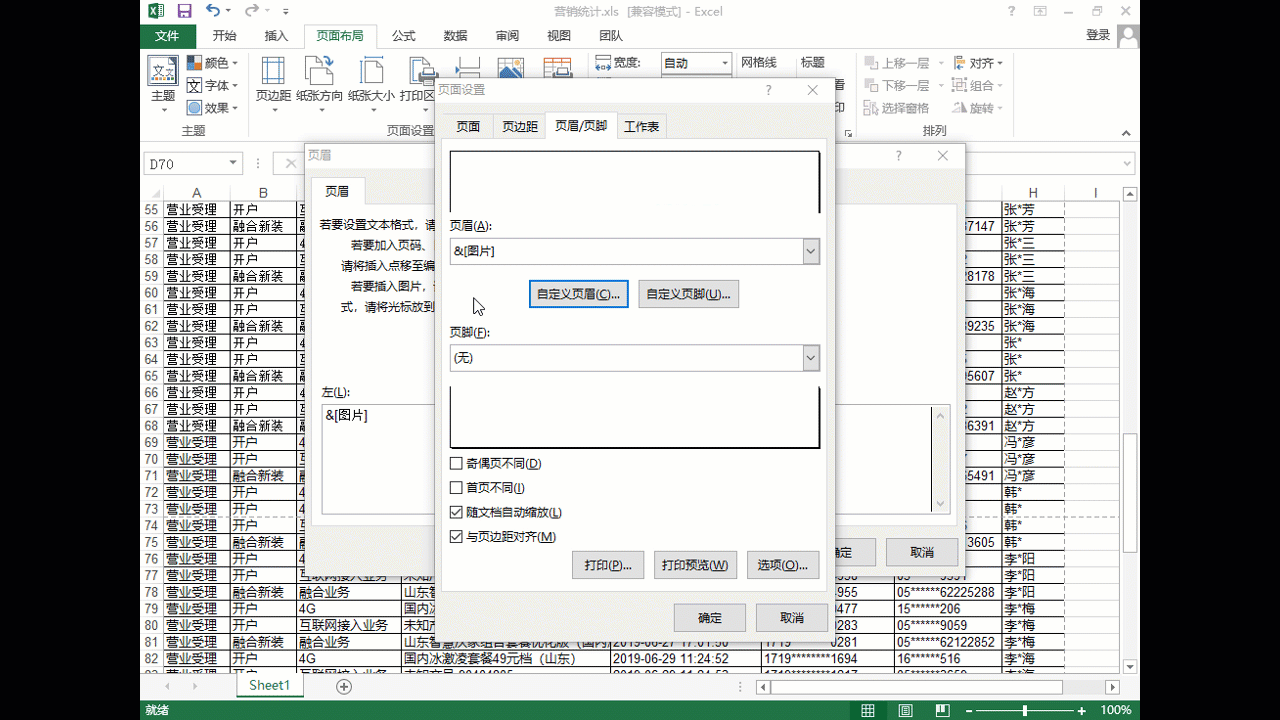Open the 审阅 Review ribbon tab

(507, 36)
